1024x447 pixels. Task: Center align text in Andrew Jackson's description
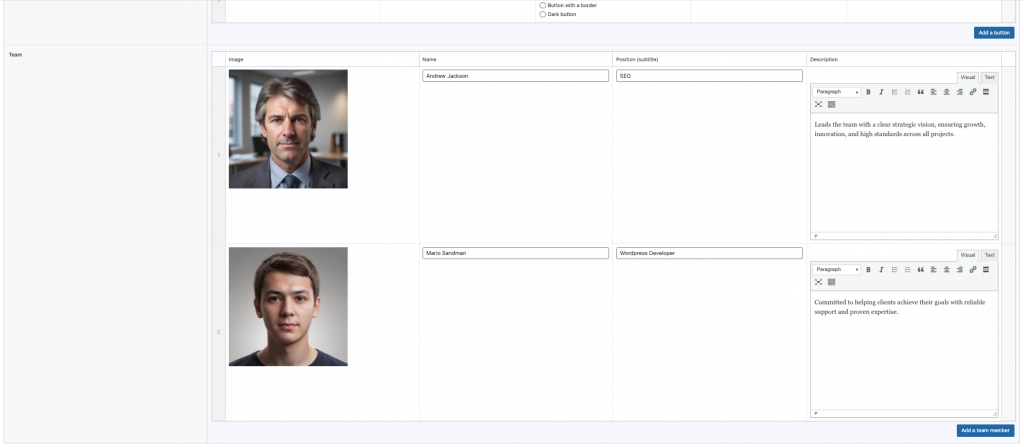click(946, 92)
